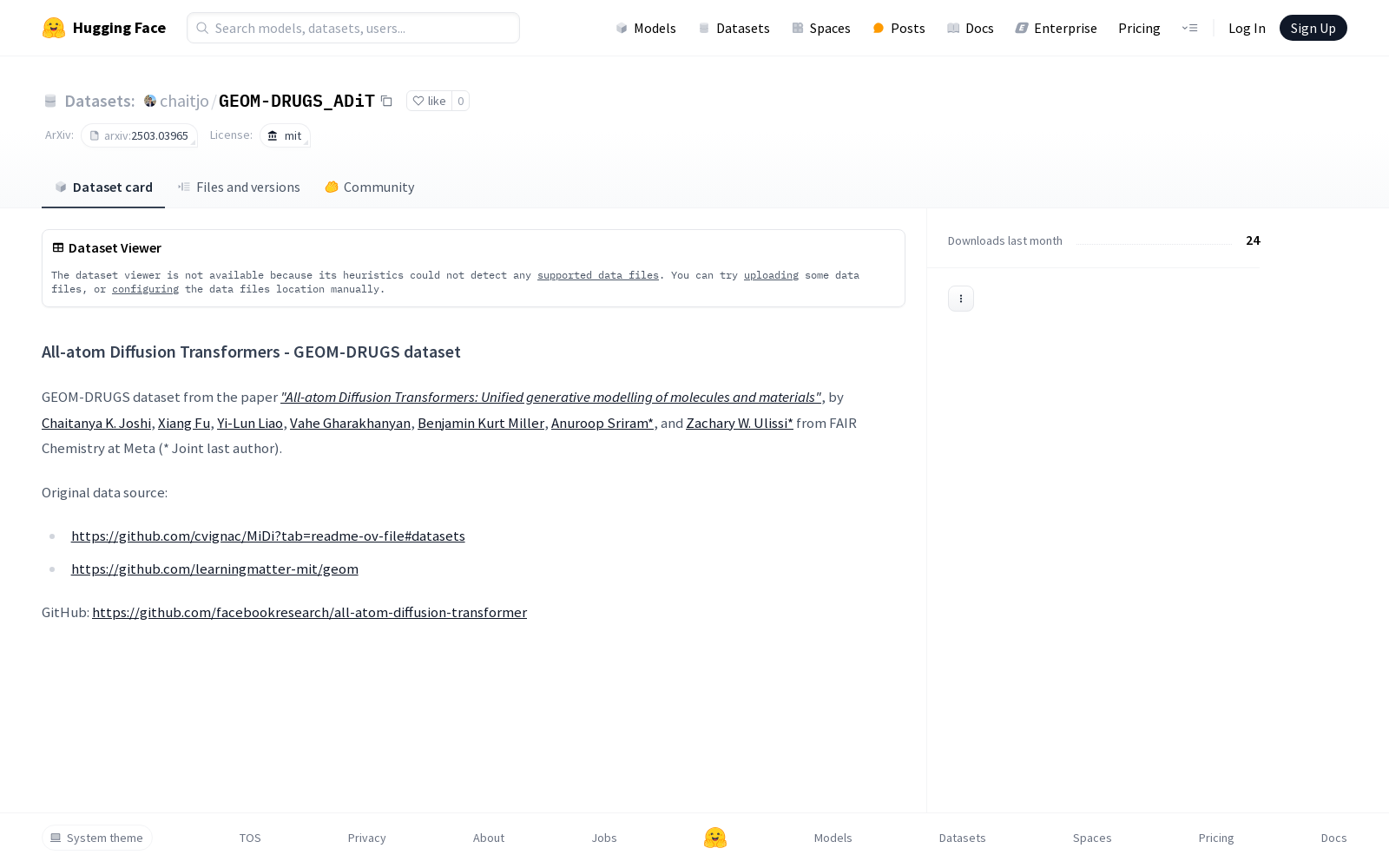Open Vahe Gharakhanyan author link
Screen dimensions: 1389x868
click(350, 423)
